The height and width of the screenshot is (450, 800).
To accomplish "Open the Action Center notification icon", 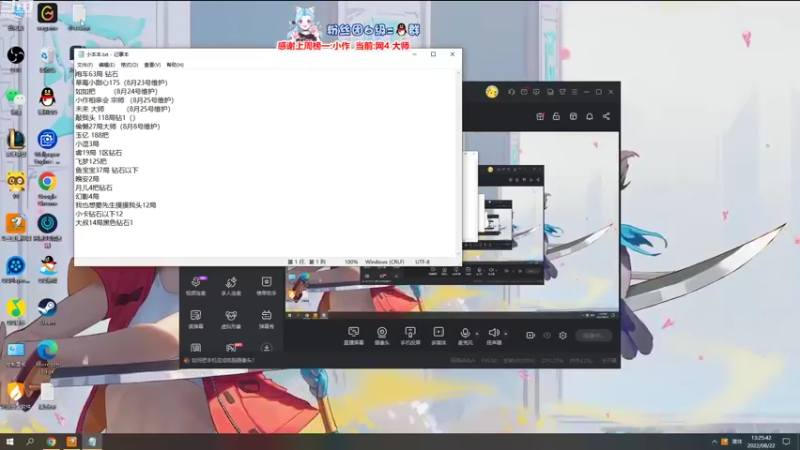I will (786, 441).
